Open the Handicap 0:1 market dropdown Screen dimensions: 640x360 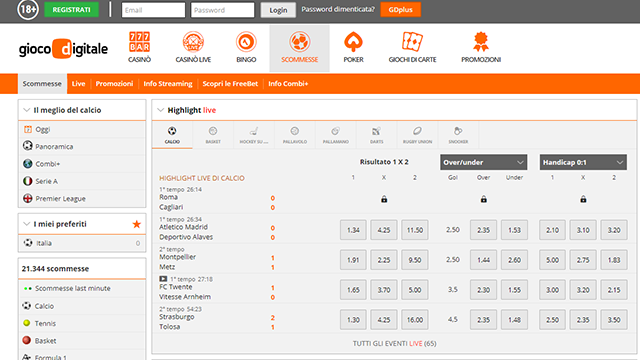click(583, 162)
